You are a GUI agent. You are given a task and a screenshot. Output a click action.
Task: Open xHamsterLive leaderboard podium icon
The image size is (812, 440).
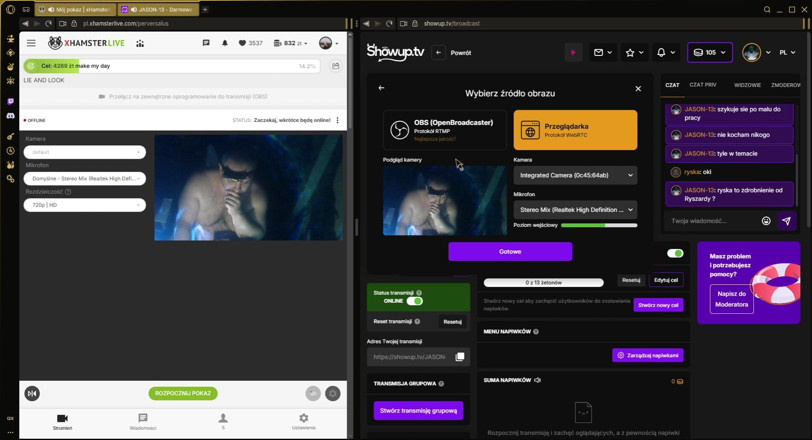point(140,43)
